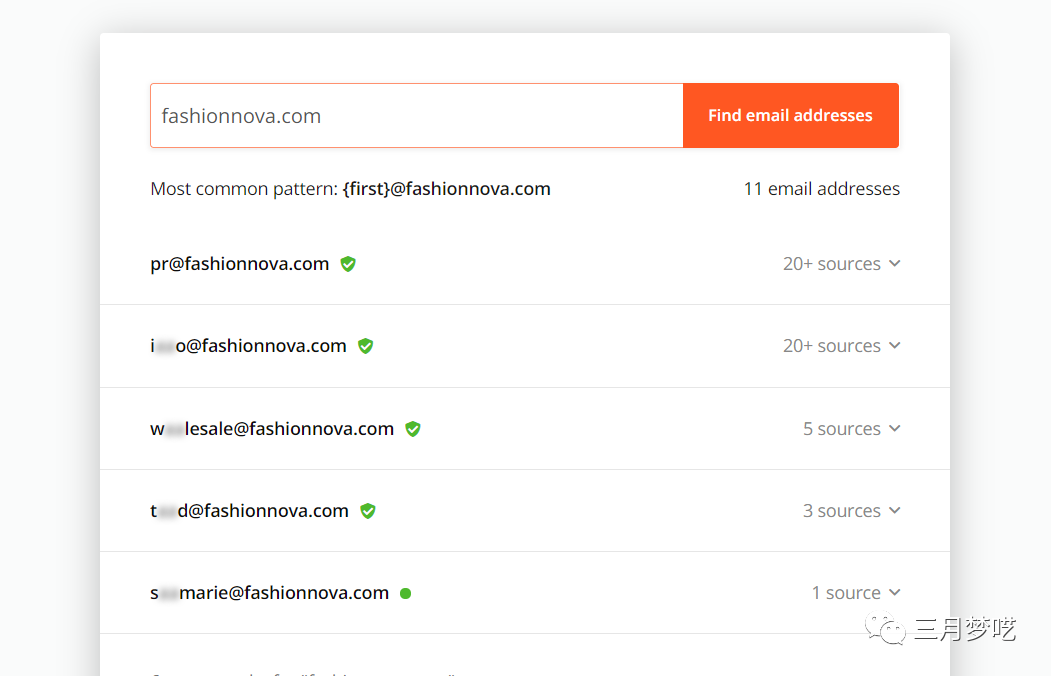The height and width of the screenshot is (676, 1051).
Task: Click the verified shield next to the i…o@fashionnova.com address
Action: 366,346
